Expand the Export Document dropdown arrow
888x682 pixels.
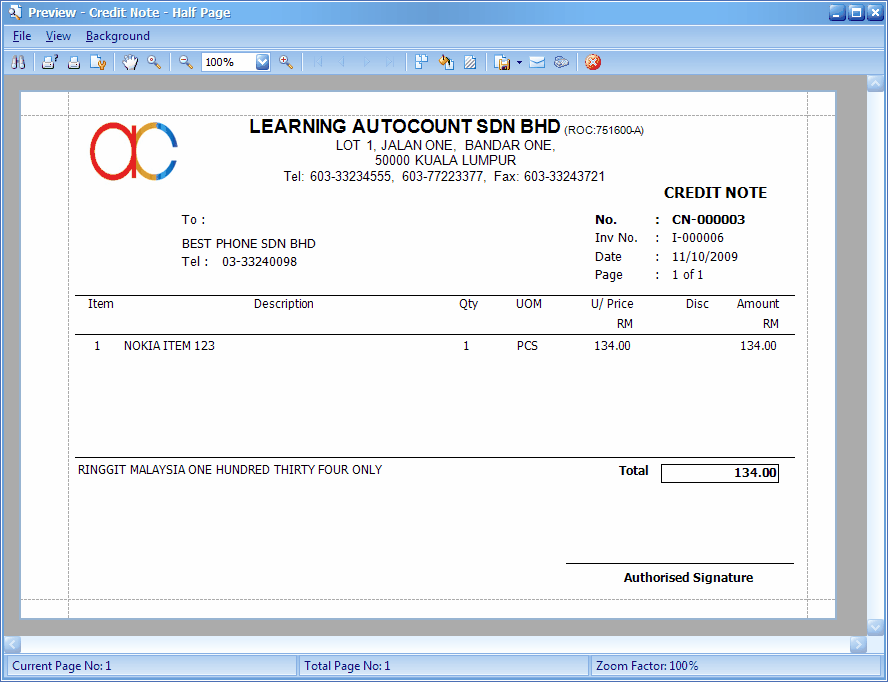click(519, 62)
